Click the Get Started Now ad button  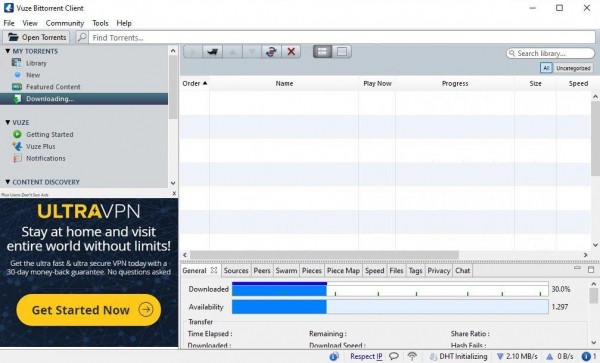(x=89, y=310)
